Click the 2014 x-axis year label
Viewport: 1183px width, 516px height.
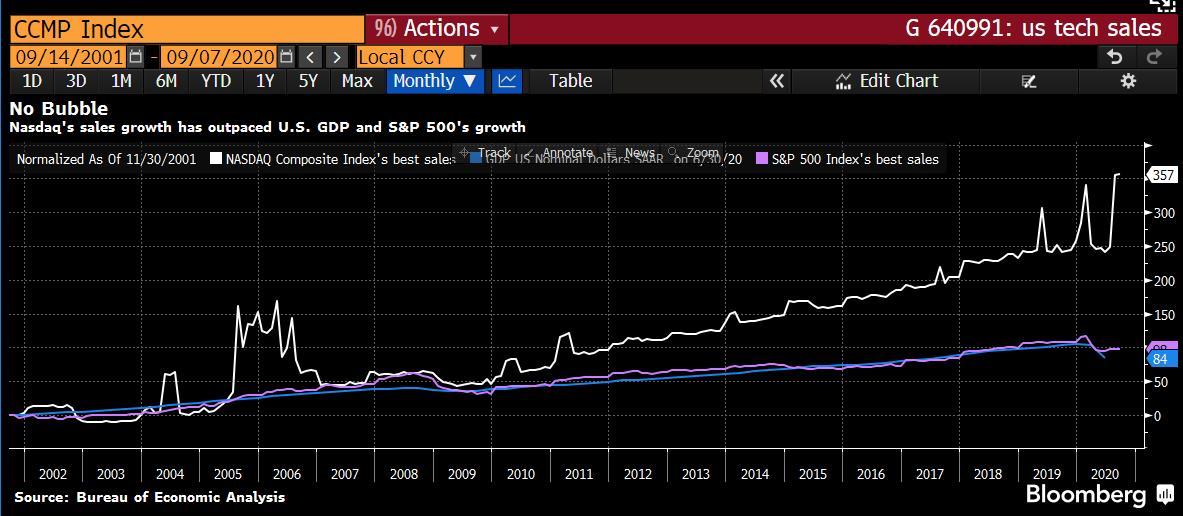[x=754, y=474]
